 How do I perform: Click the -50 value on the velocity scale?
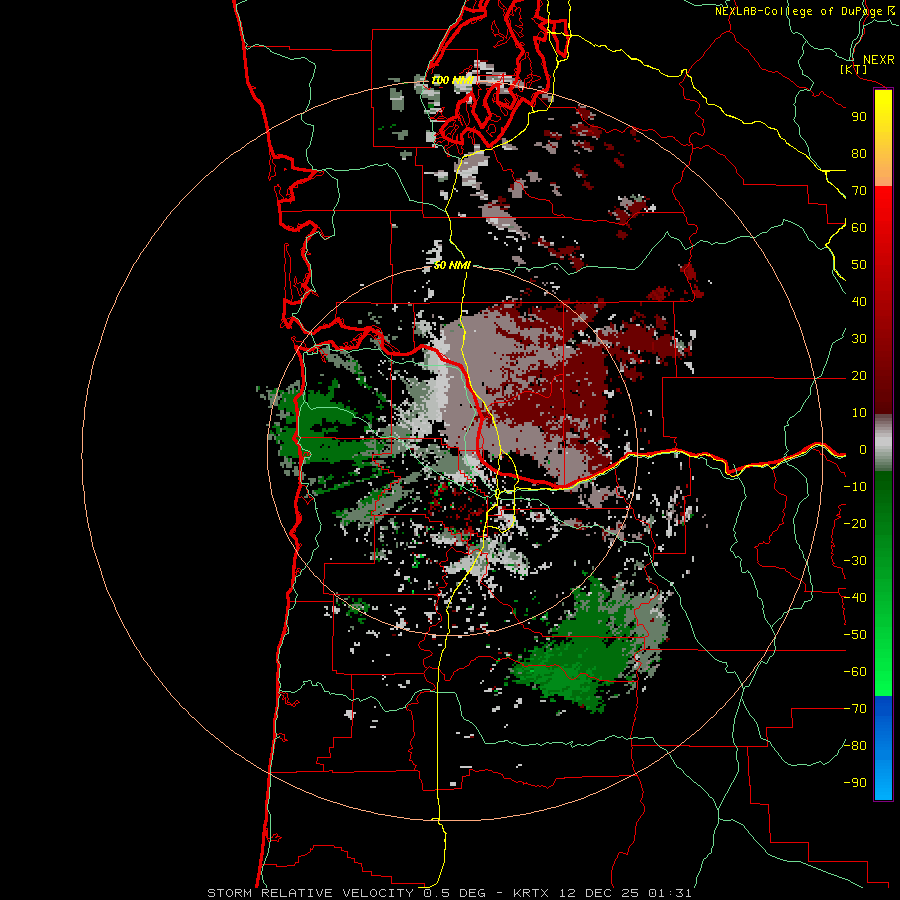pyautogui.click(x=855, y=635)
